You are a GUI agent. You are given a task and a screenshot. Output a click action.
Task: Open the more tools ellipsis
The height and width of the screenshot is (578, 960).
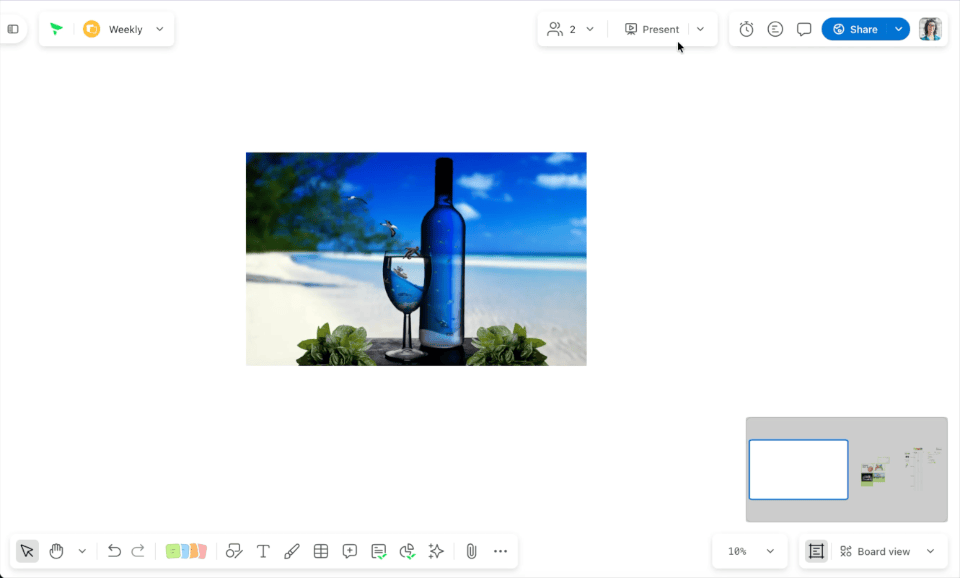(x=500, y=551)
